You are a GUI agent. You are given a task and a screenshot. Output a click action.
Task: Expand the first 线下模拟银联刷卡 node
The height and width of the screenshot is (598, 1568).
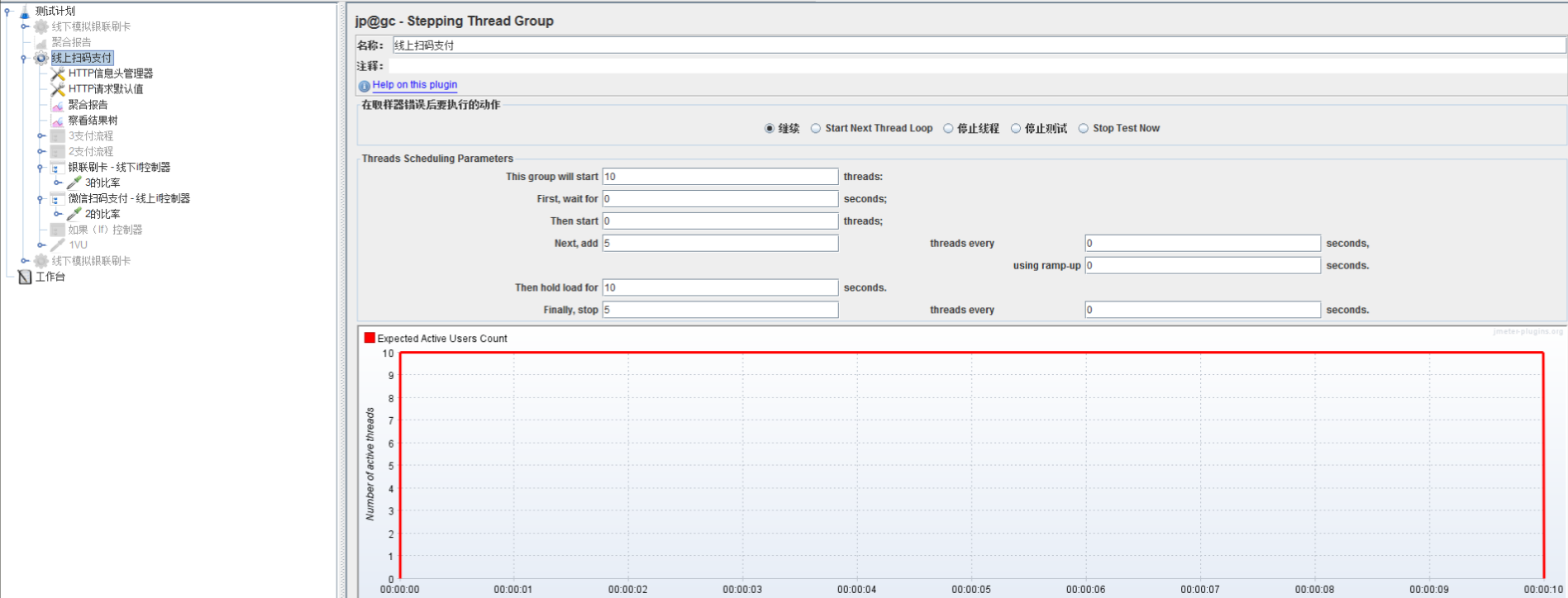click(25, 26)
